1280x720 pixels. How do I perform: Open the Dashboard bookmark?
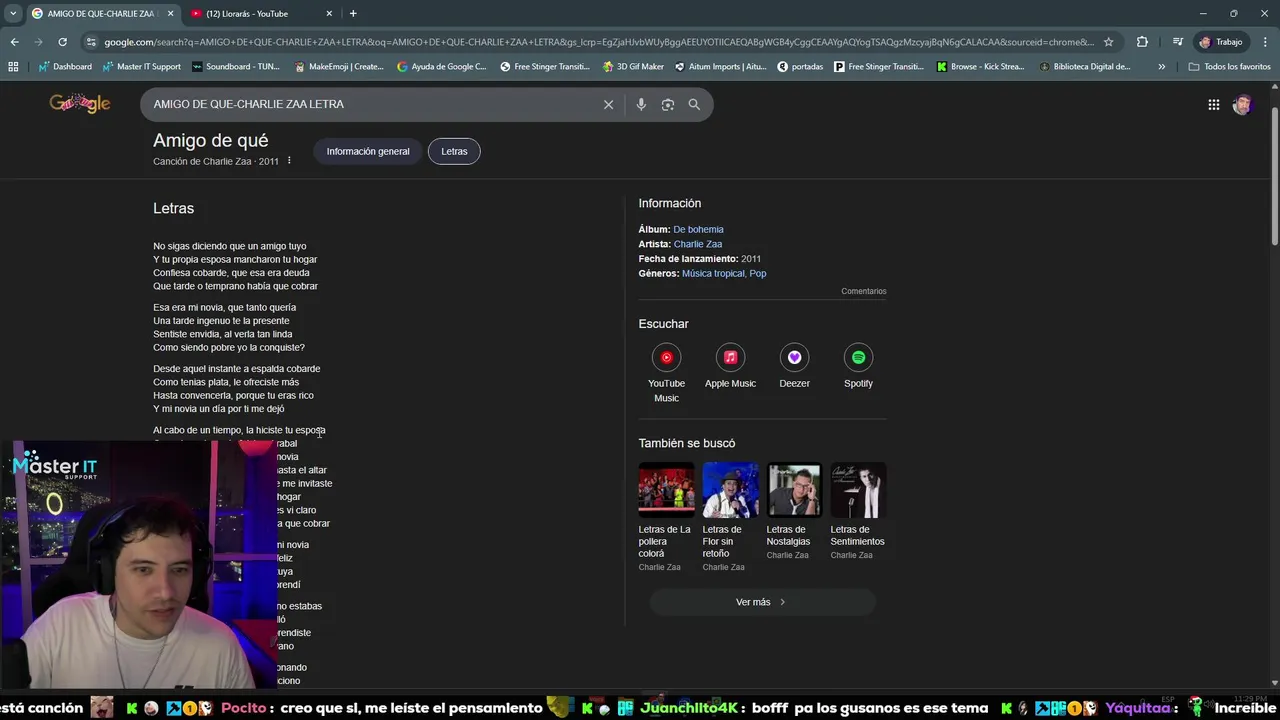(x=65, y=67)
